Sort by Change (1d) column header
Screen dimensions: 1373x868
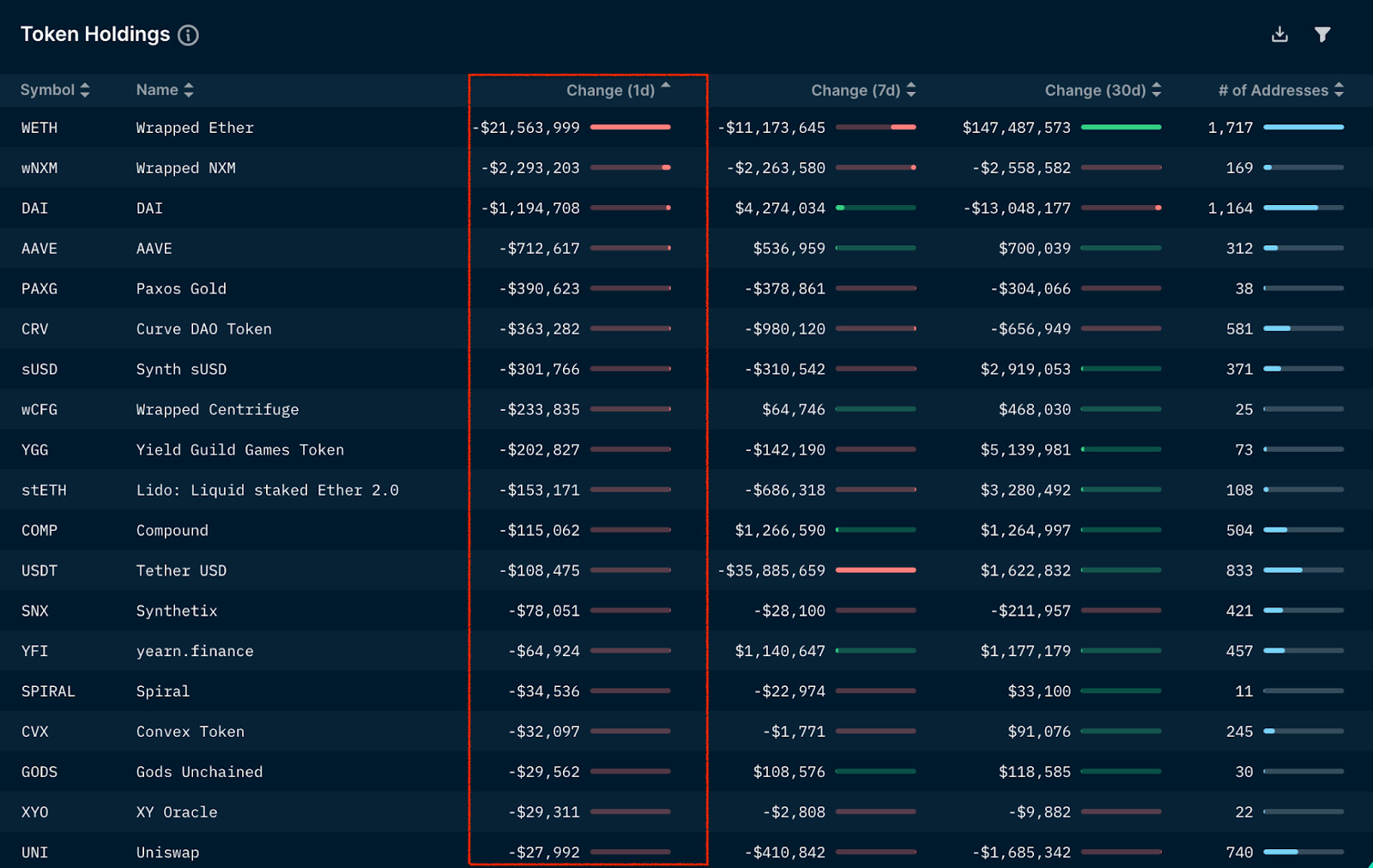pos(618,90)
